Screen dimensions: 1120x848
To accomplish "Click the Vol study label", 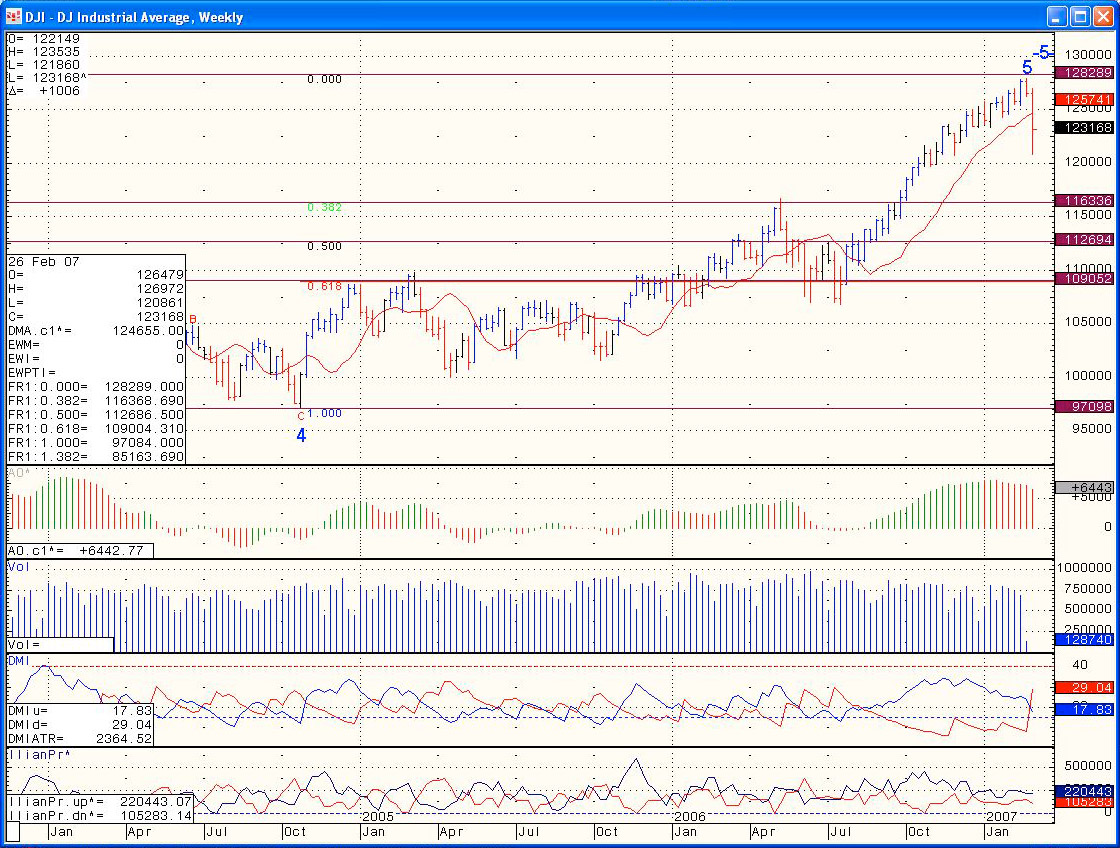I will point(19,567).
